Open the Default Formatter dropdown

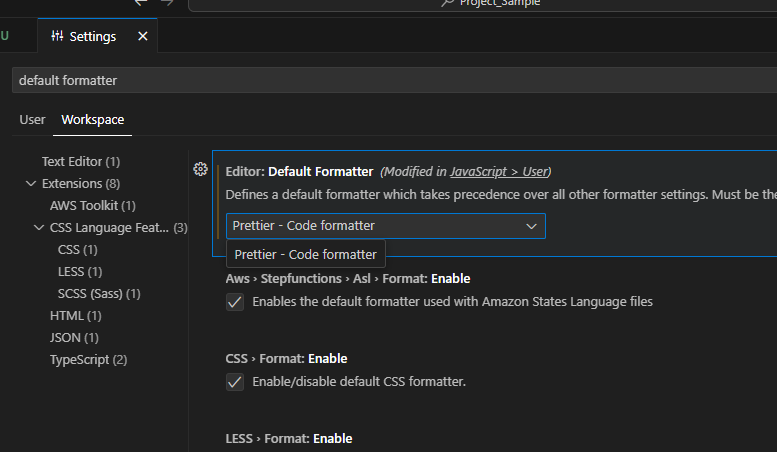(386, 226)
